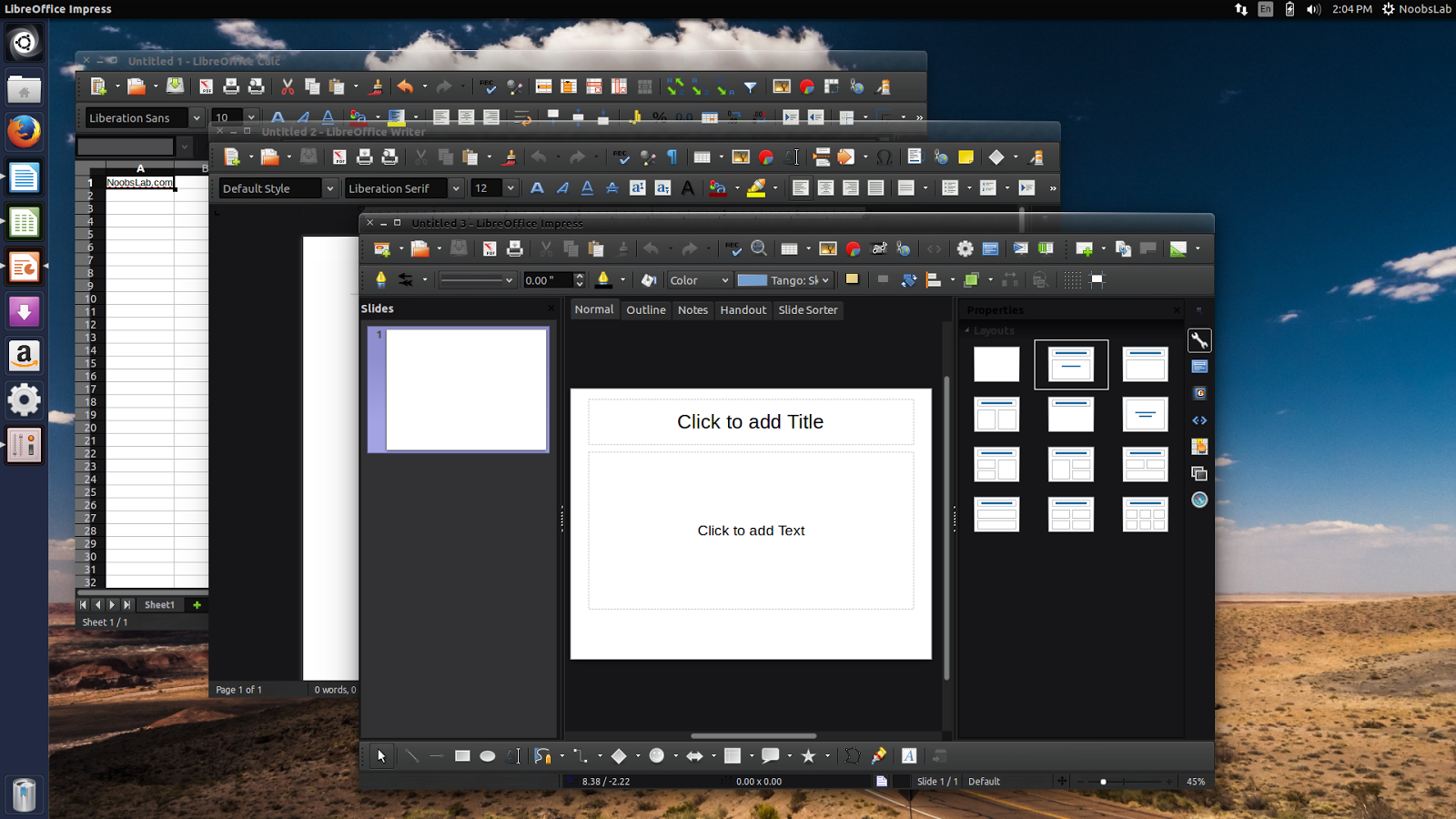Screen dimensions: 1456x819
Task: Open the line width combo box
Action: tap(477, 280)
